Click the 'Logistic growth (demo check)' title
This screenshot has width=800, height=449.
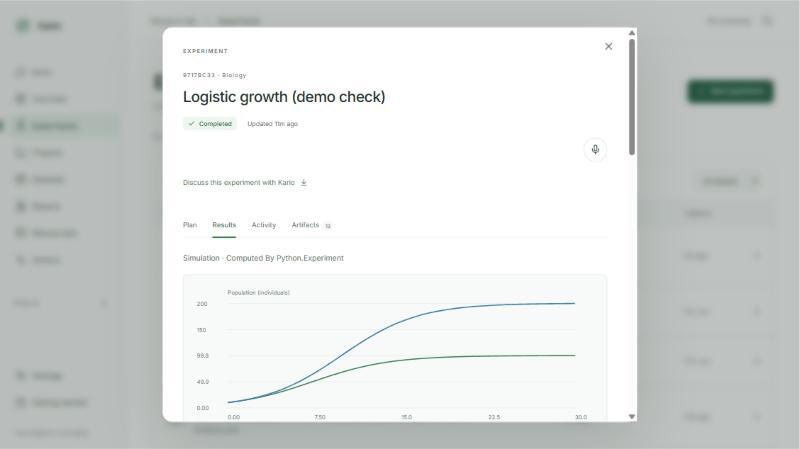coord(284,97)
